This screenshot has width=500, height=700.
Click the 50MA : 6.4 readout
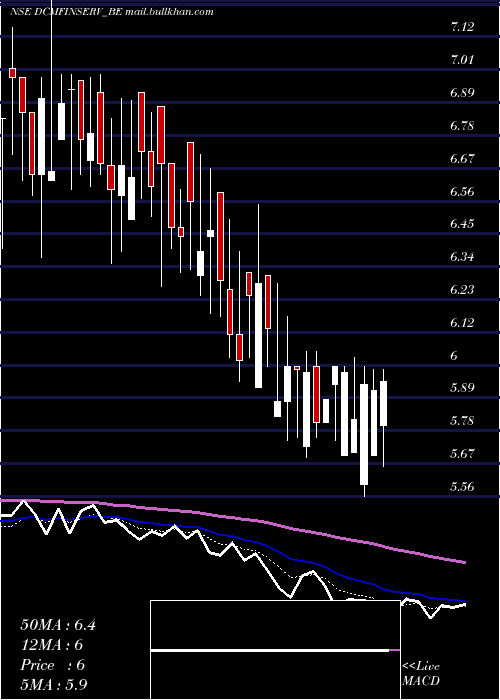pos(58,625)
